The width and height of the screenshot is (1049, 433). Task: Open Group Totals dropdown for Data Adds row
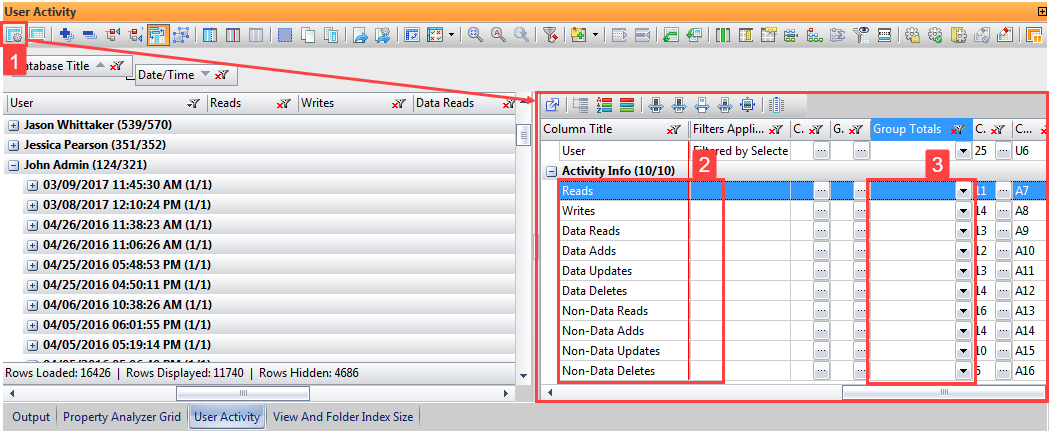pyautogui.click(x=963, y=251)
